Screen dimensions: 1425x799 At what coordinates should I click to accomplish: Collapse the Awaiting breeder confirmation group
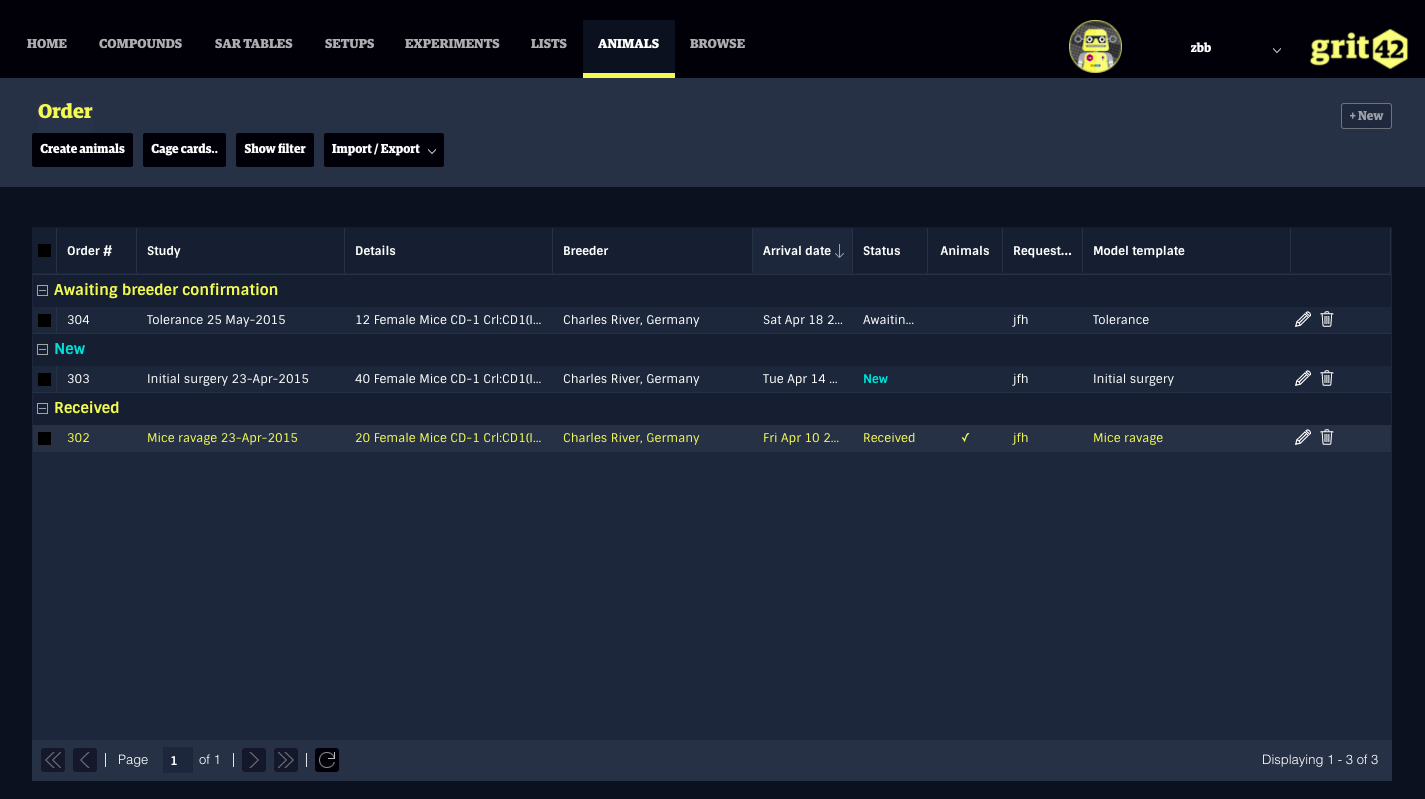click(x=42, y=291)
